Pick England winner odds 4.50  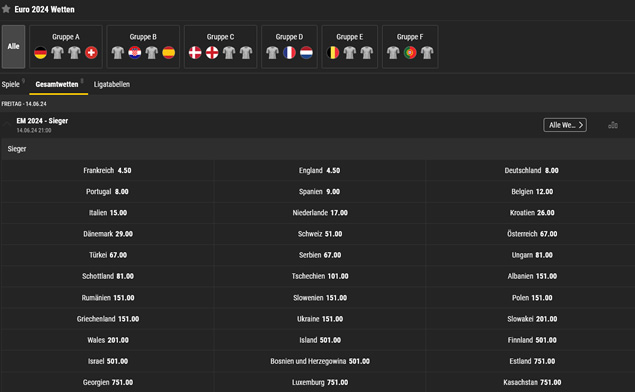click(320, 170)
